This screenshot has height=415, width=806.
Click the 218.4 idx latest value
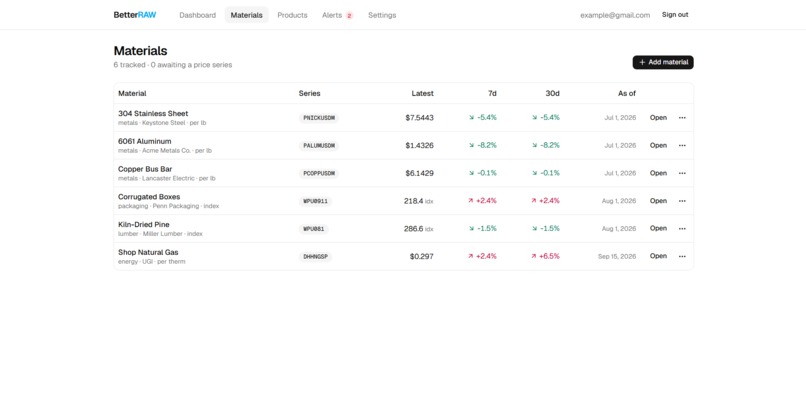tap(418, 201)
